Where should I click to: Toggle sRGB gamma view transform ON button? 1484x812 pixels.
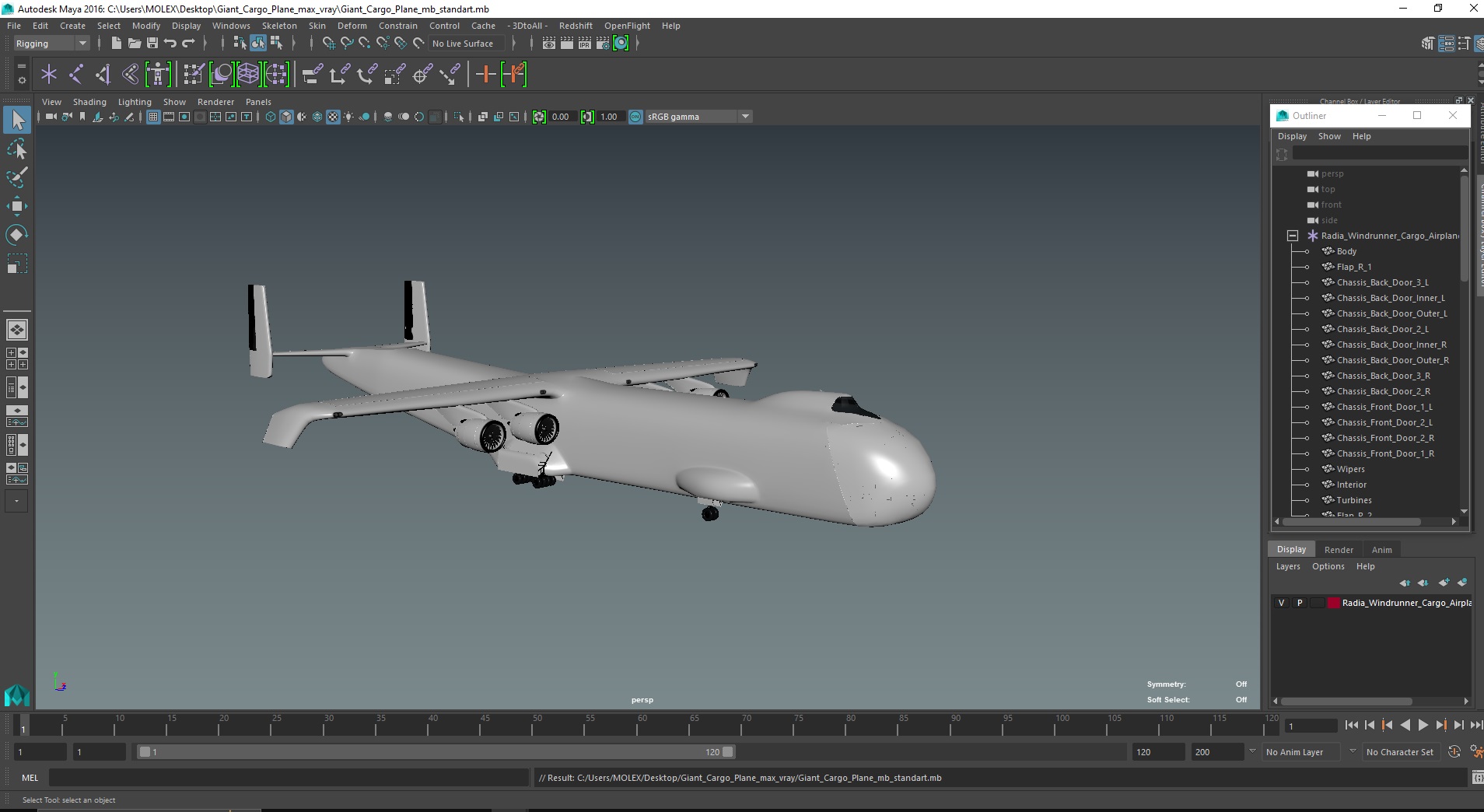(635, 117)
